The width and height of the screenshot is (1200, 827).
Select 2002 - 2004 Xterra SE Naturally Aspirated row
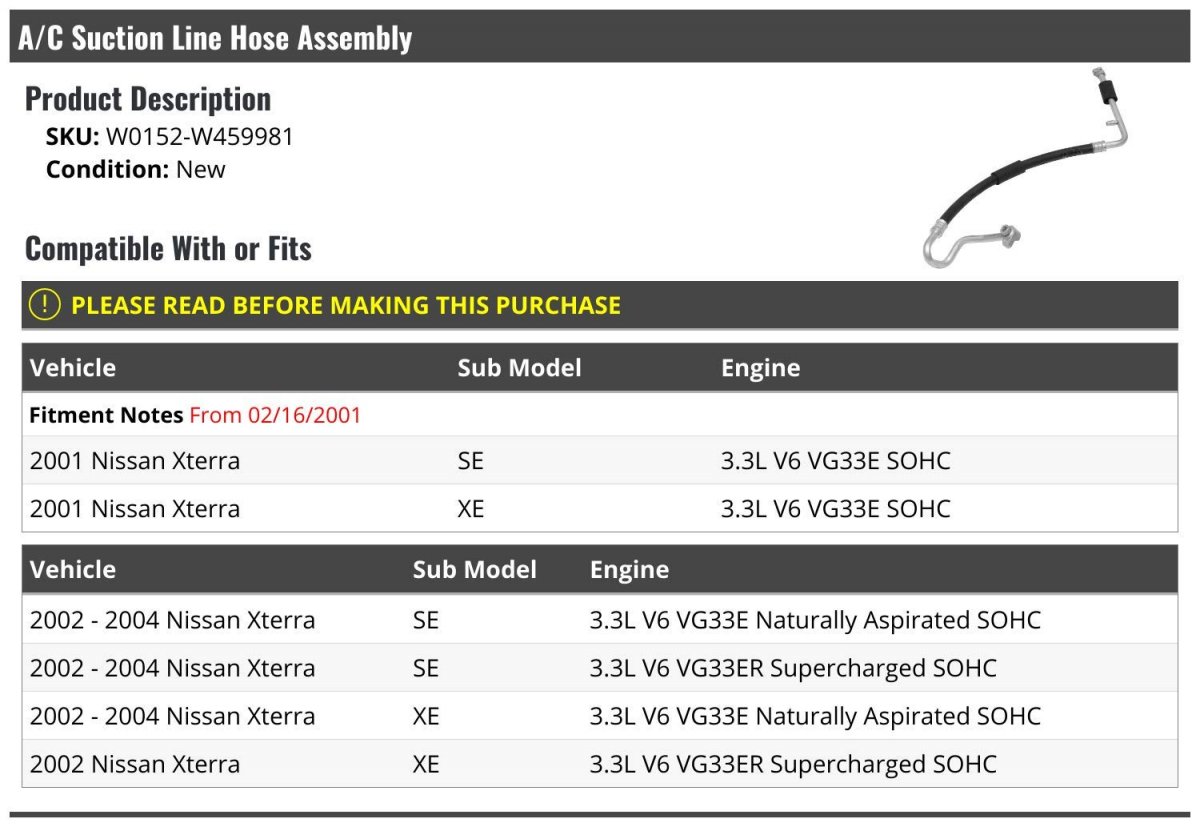point(600,620)
